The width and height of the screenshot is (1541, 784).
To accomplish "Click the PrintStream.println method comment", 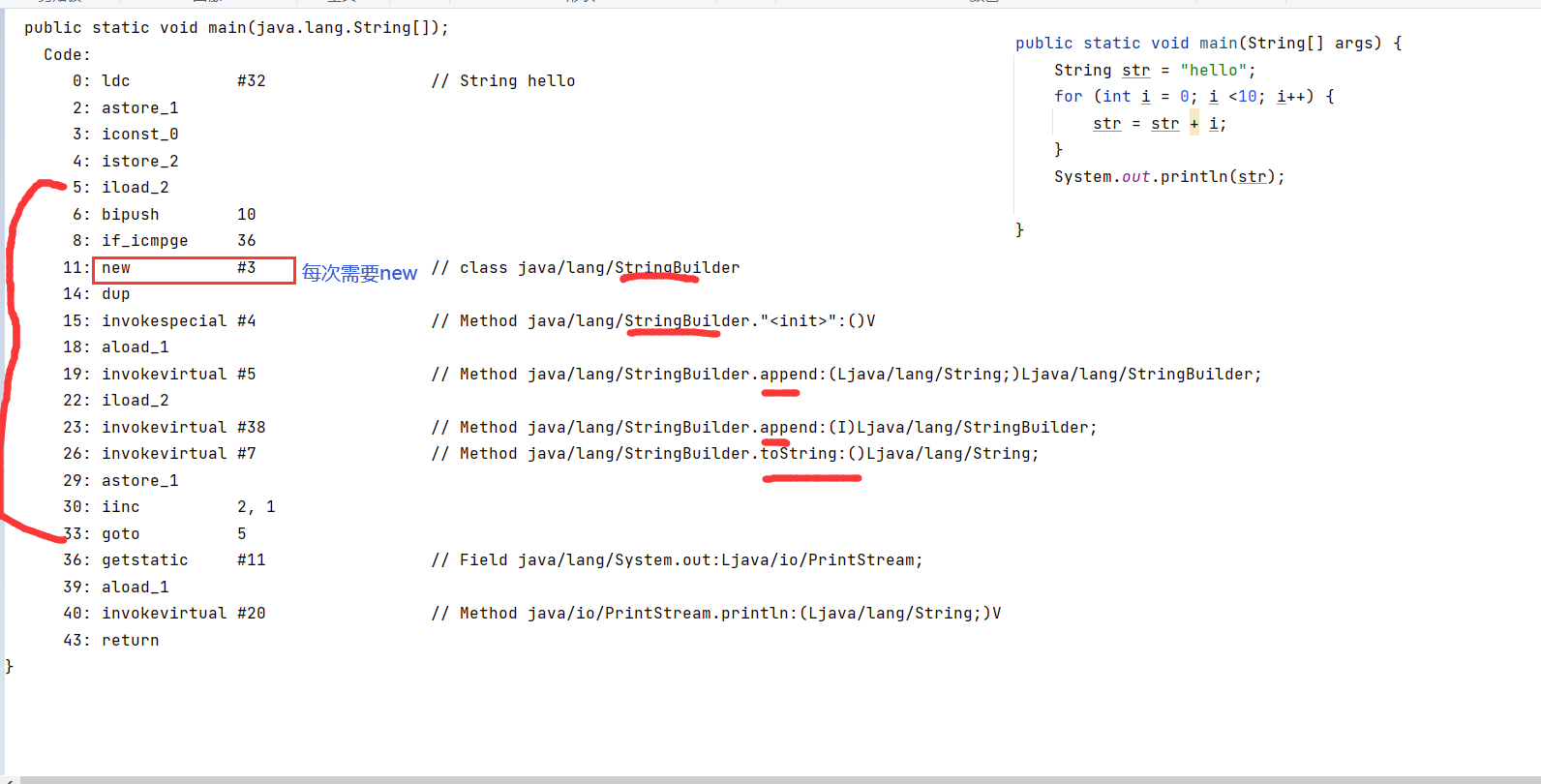I will tap(716, 614).
